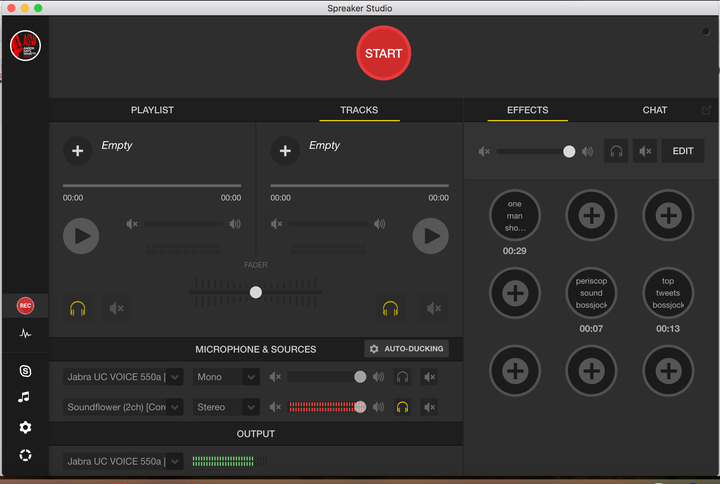Switch to the TRACKS tab
The width and height of the screenshot is (720, 484).
coord(360,110)
